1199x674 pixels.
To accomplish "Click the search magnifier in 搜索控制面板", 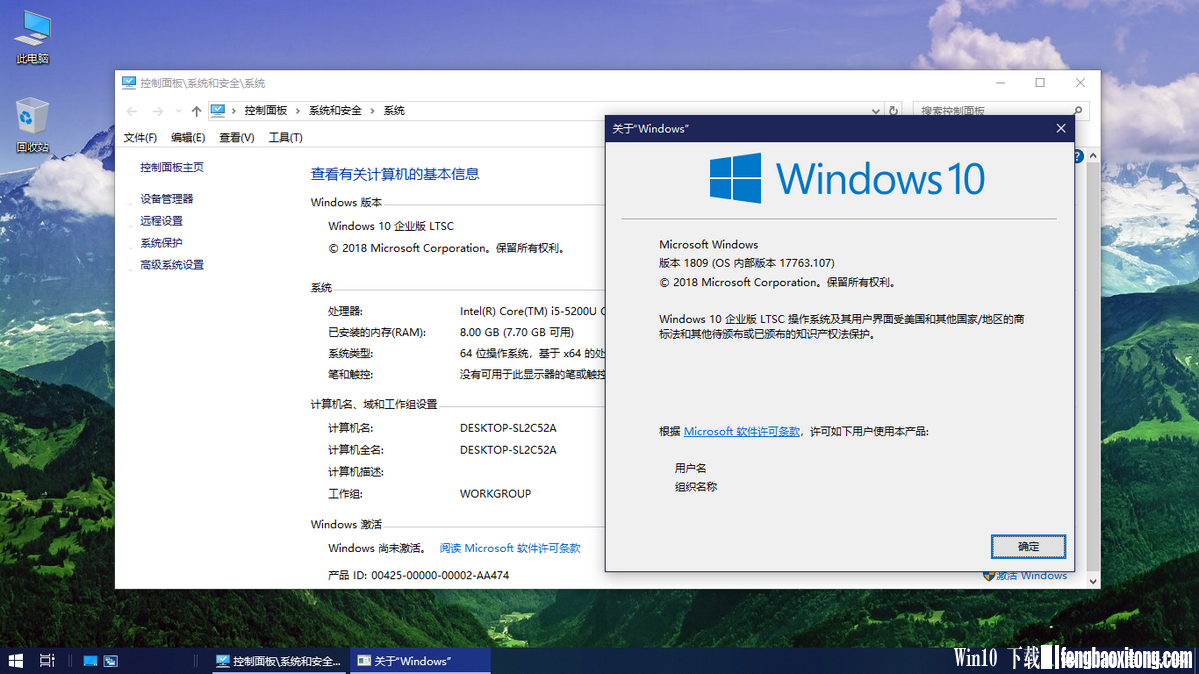I will pyautogui.click(x=1078, y=111).
